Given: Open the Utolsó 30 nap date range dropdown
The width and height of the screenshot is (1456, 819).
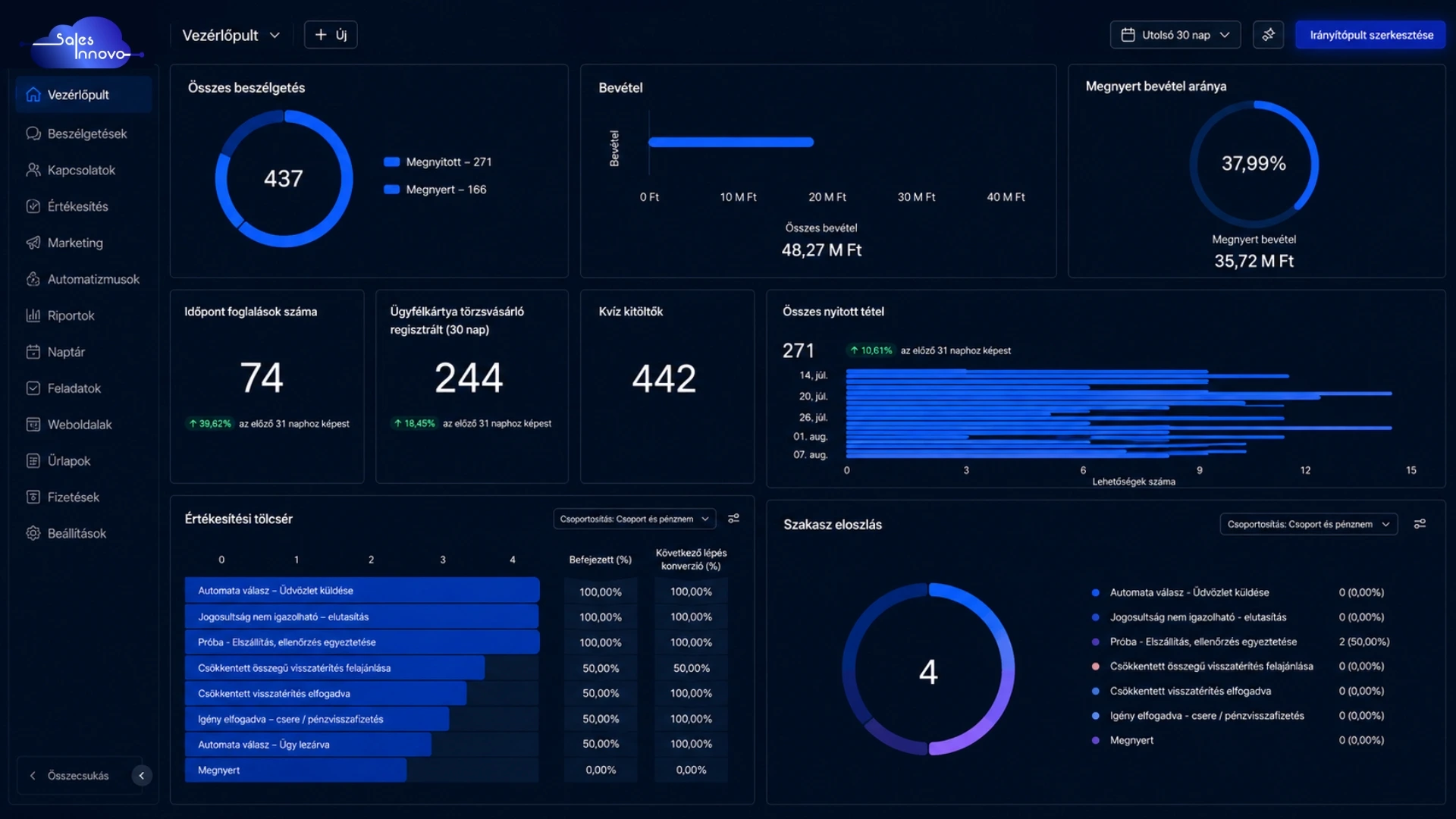Looking at the screenshot, I should (x=1175, y=35).
